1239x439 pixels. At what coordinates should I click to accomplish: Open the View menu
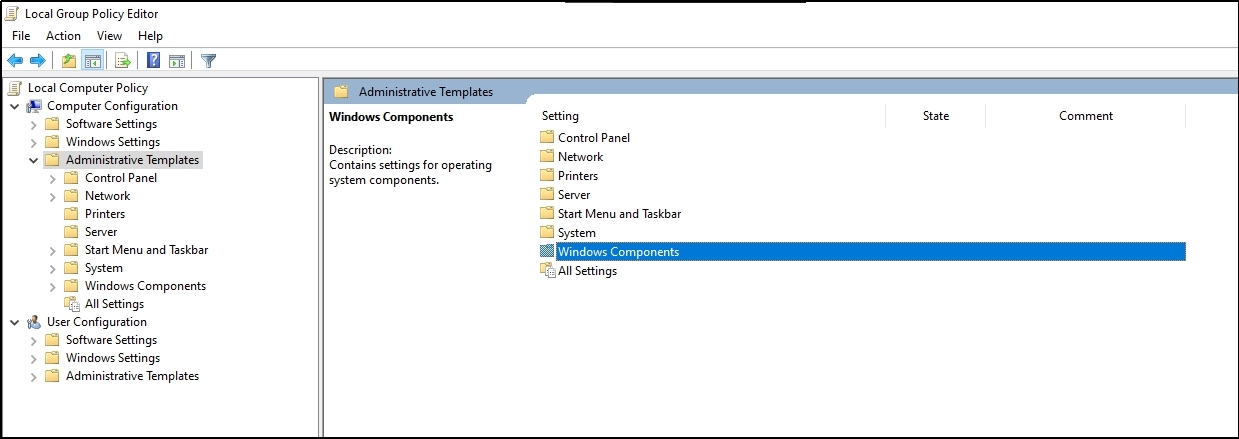click(x=109, y=36)
